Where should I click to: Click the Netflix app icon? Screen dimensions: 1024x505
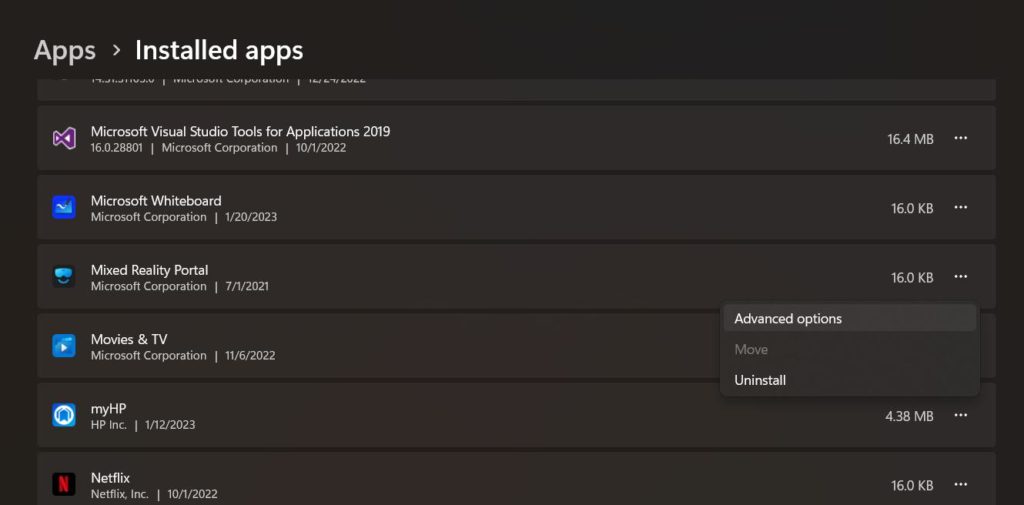[x=64, y=485]
